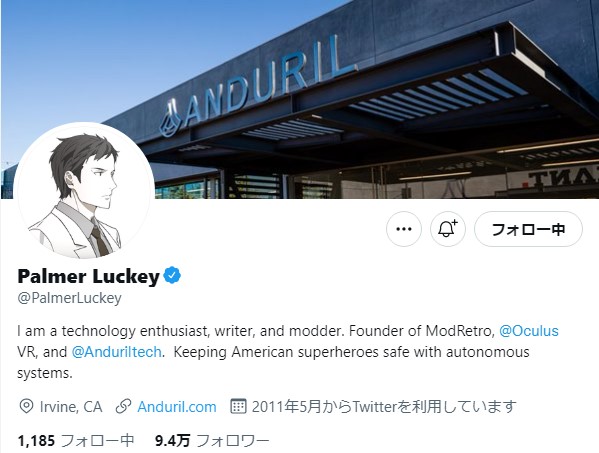Open the three-dot more options menu

404,229
